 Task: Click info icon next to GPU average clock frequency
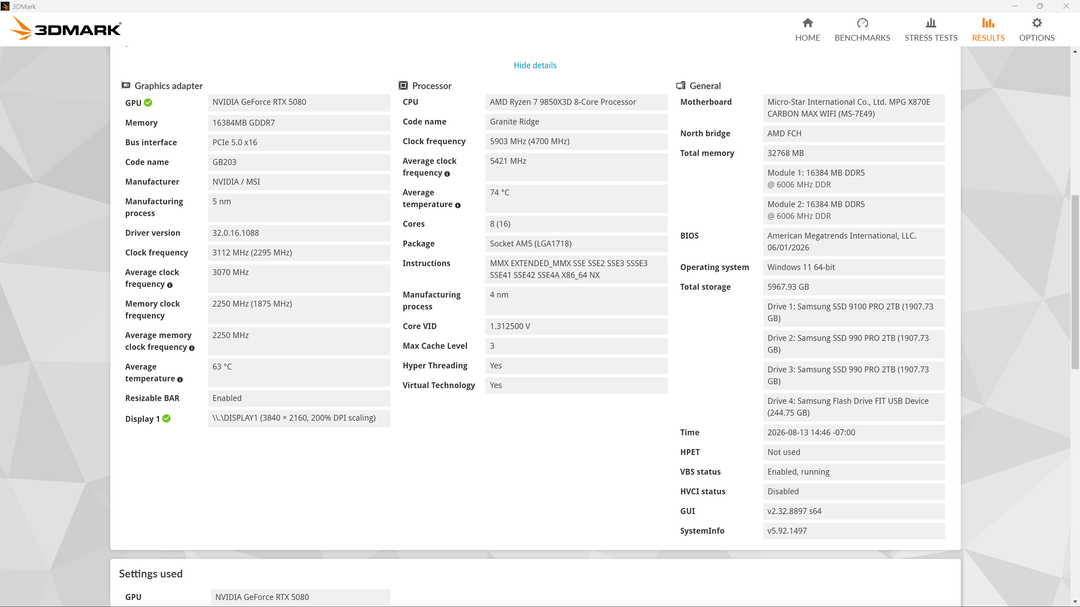pos(169,285)
